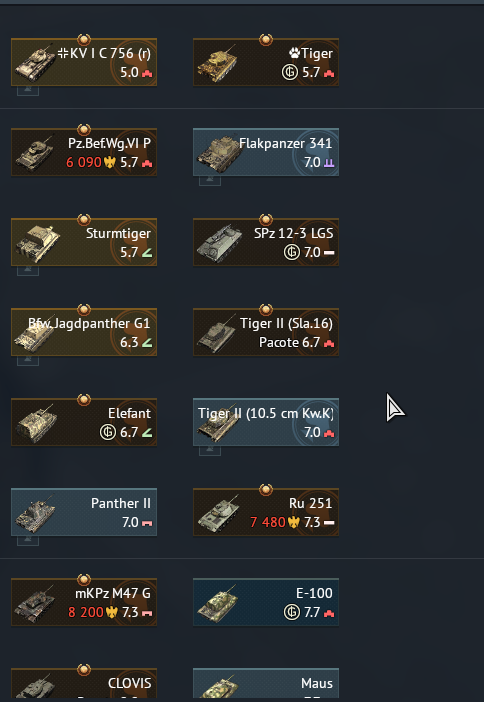Image resolution: width=484 pixels, height=702 pixels.
Task: Select the E-100 heavy tank icon
Action: pyautogui.click(x=218, y=603)
